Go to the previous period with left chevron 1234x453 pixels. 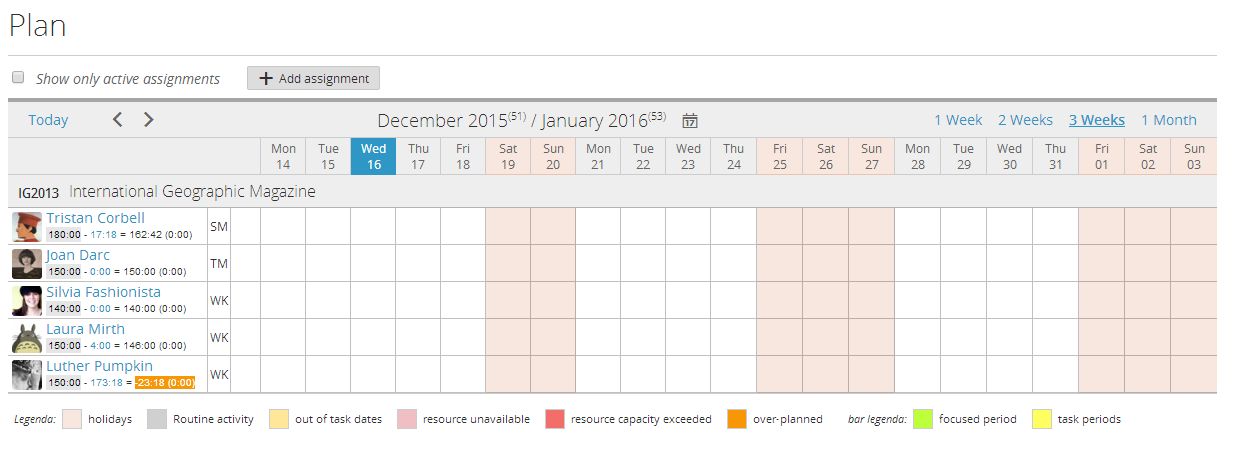click(117, 120)
